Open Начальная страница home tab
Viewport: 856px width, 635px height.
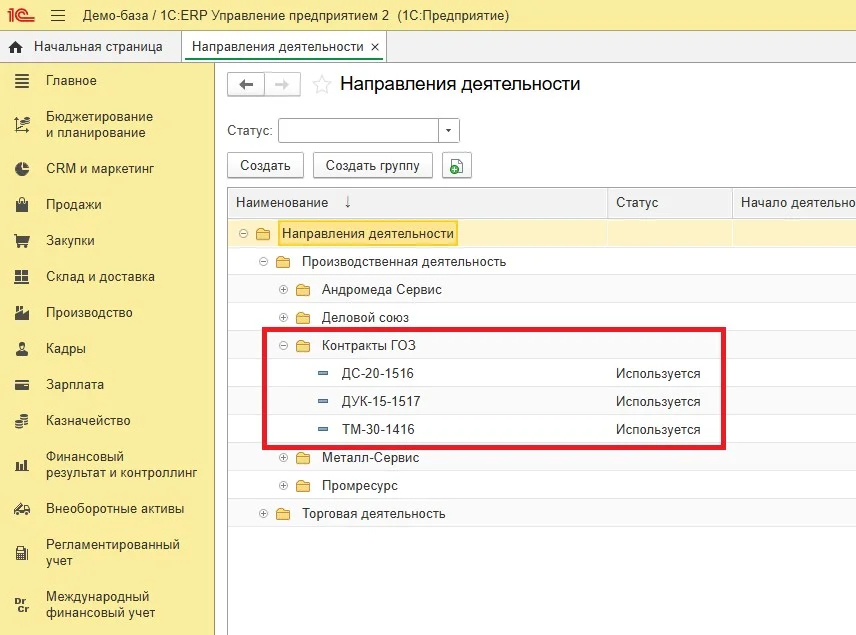click(90, 47)
